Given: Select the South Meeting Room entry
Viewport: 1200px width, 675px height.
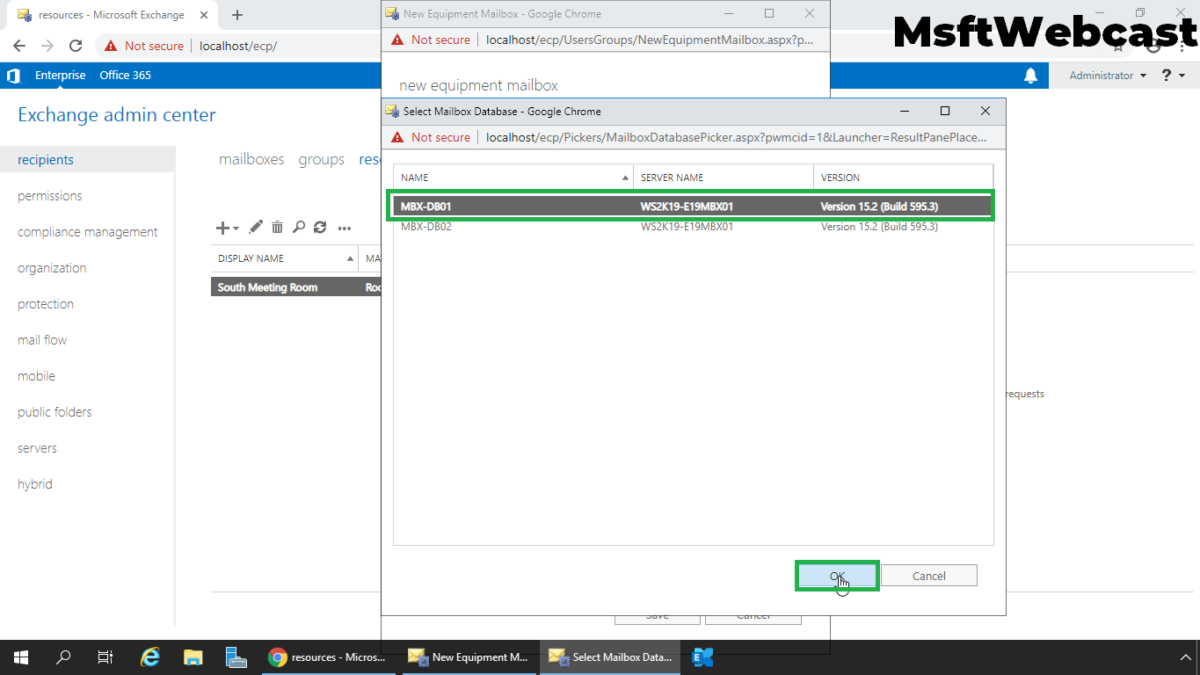Looking at the screenshot, I should click(x=268, y=287).
